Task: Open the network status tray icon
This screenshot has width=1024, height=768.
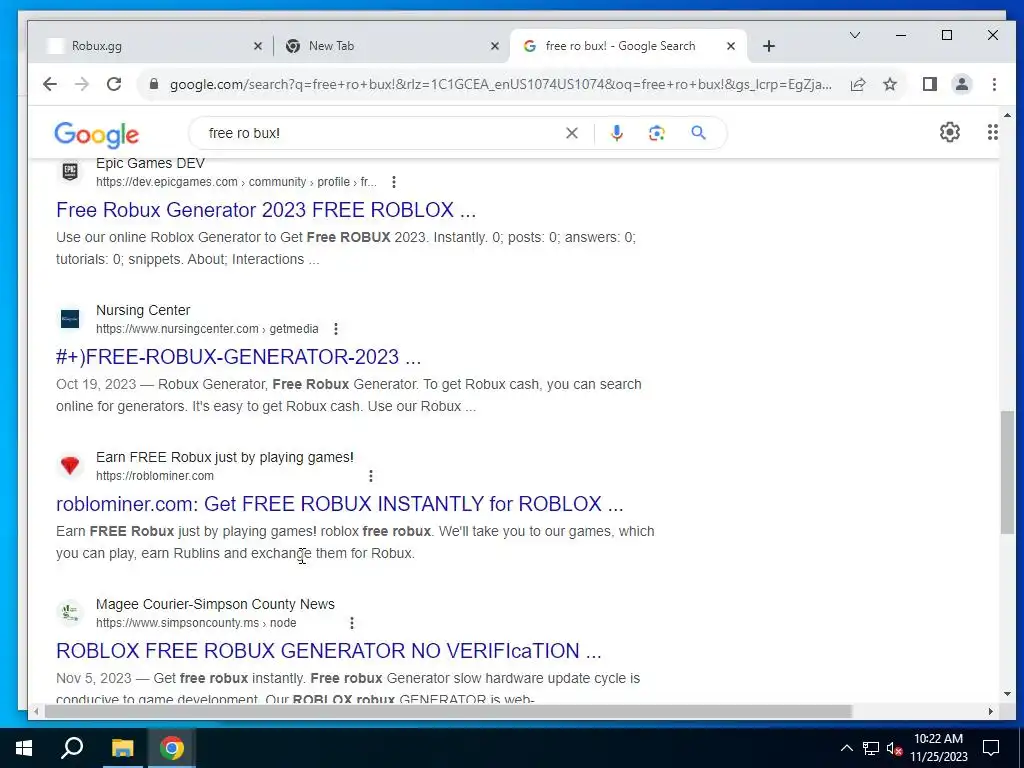Action: coord(871,748)
